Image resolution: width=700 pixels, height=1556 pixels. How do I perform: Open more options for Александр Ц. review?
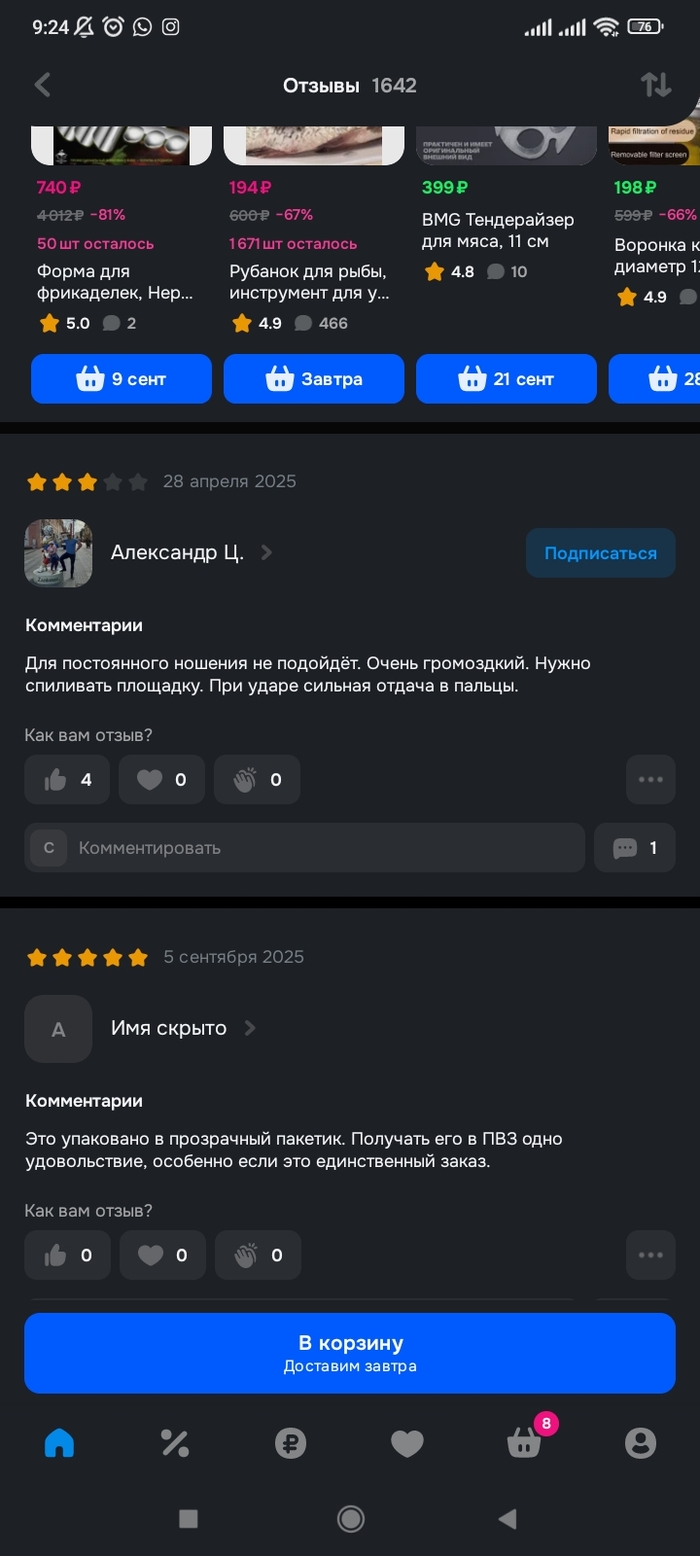pyautogui.click(x=651, y=780)
